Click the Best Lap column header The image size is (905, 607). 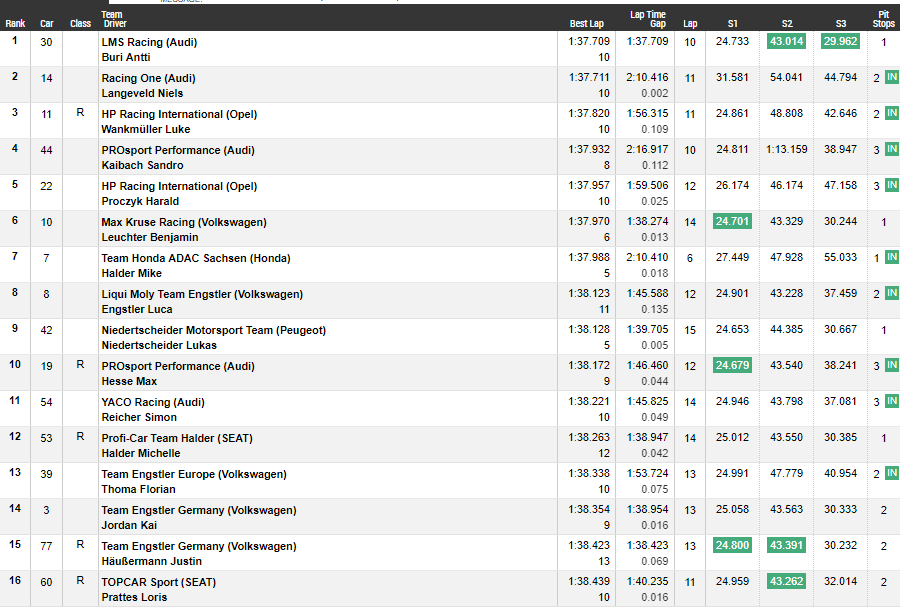[x=586, y=24]
